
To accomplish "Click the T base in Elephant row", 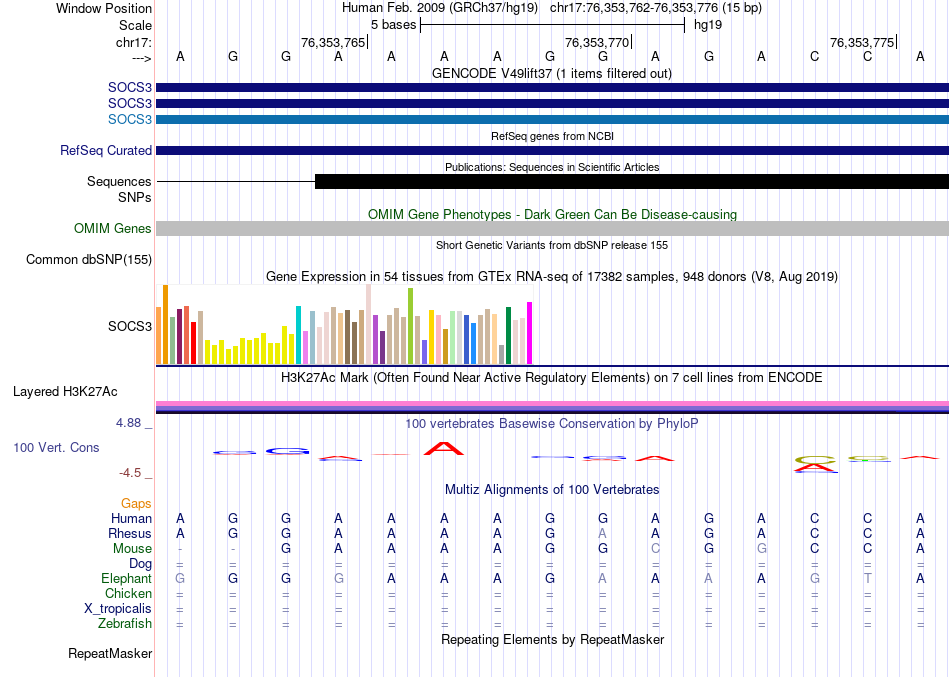I will click(868, 579).
